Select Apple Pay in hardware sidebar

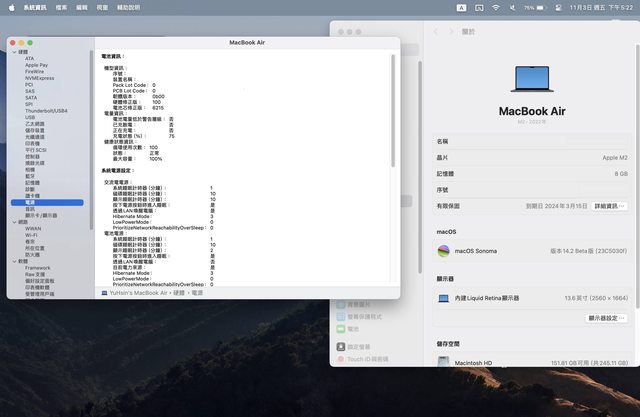tap(38, 65)
